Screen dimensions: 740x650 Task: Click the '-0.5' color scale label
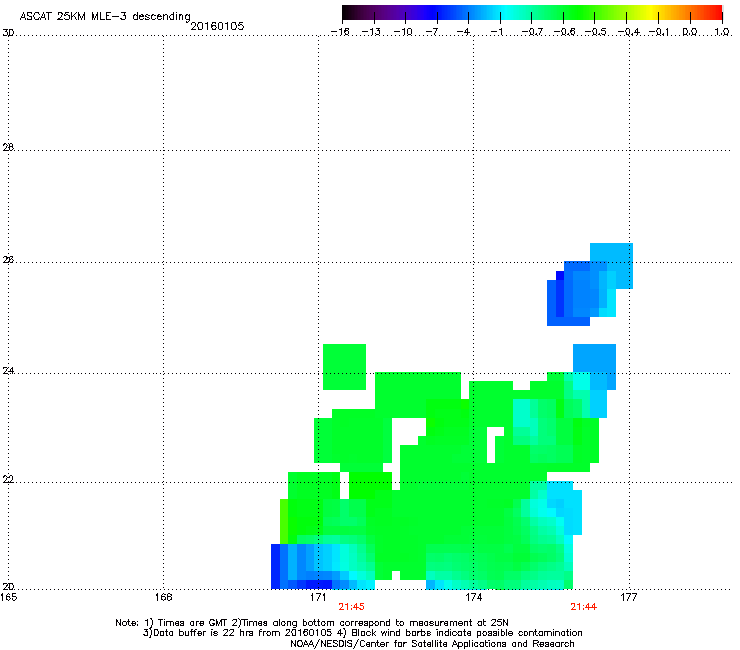click(596, 32)
